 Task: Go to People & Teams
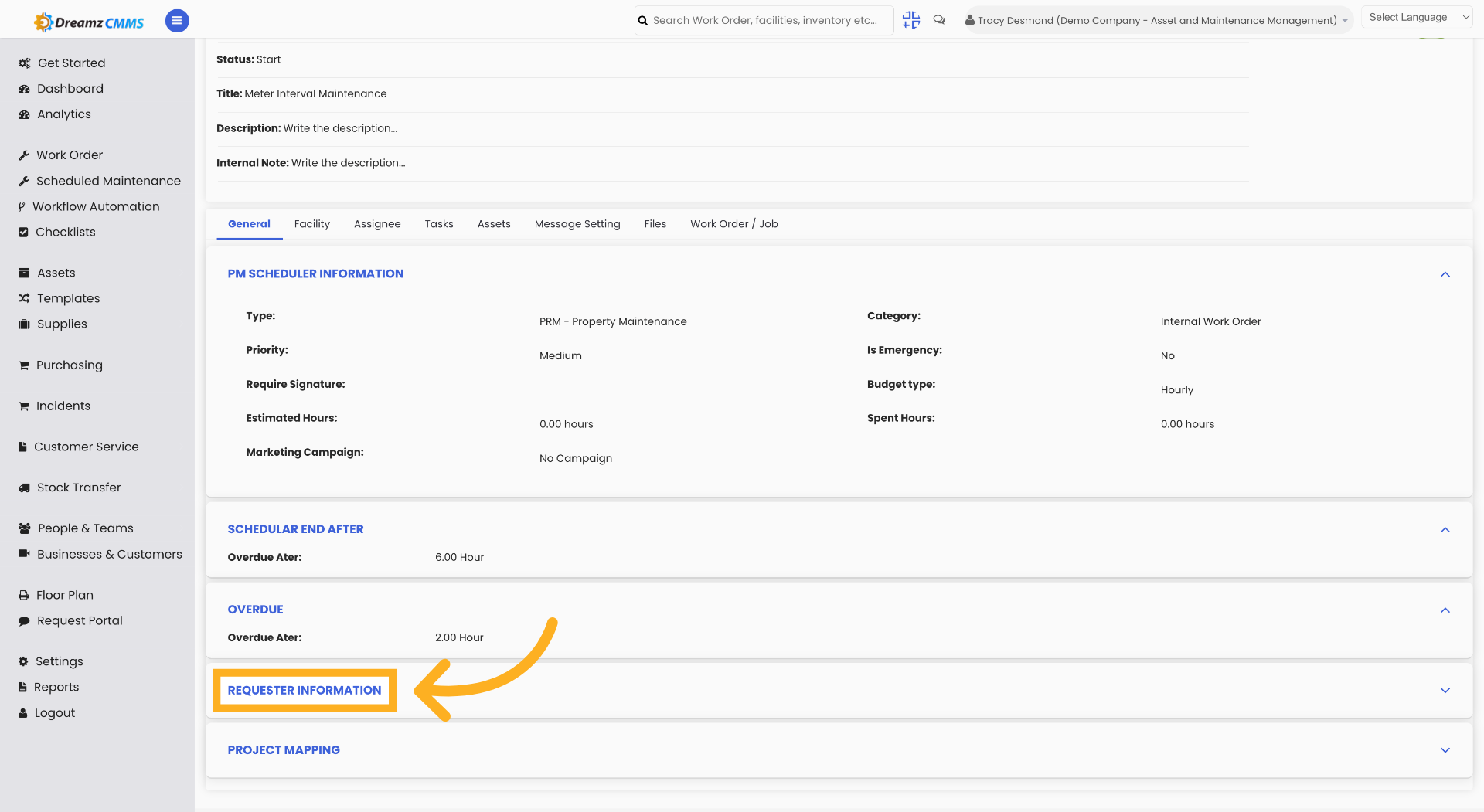point(85,528)
